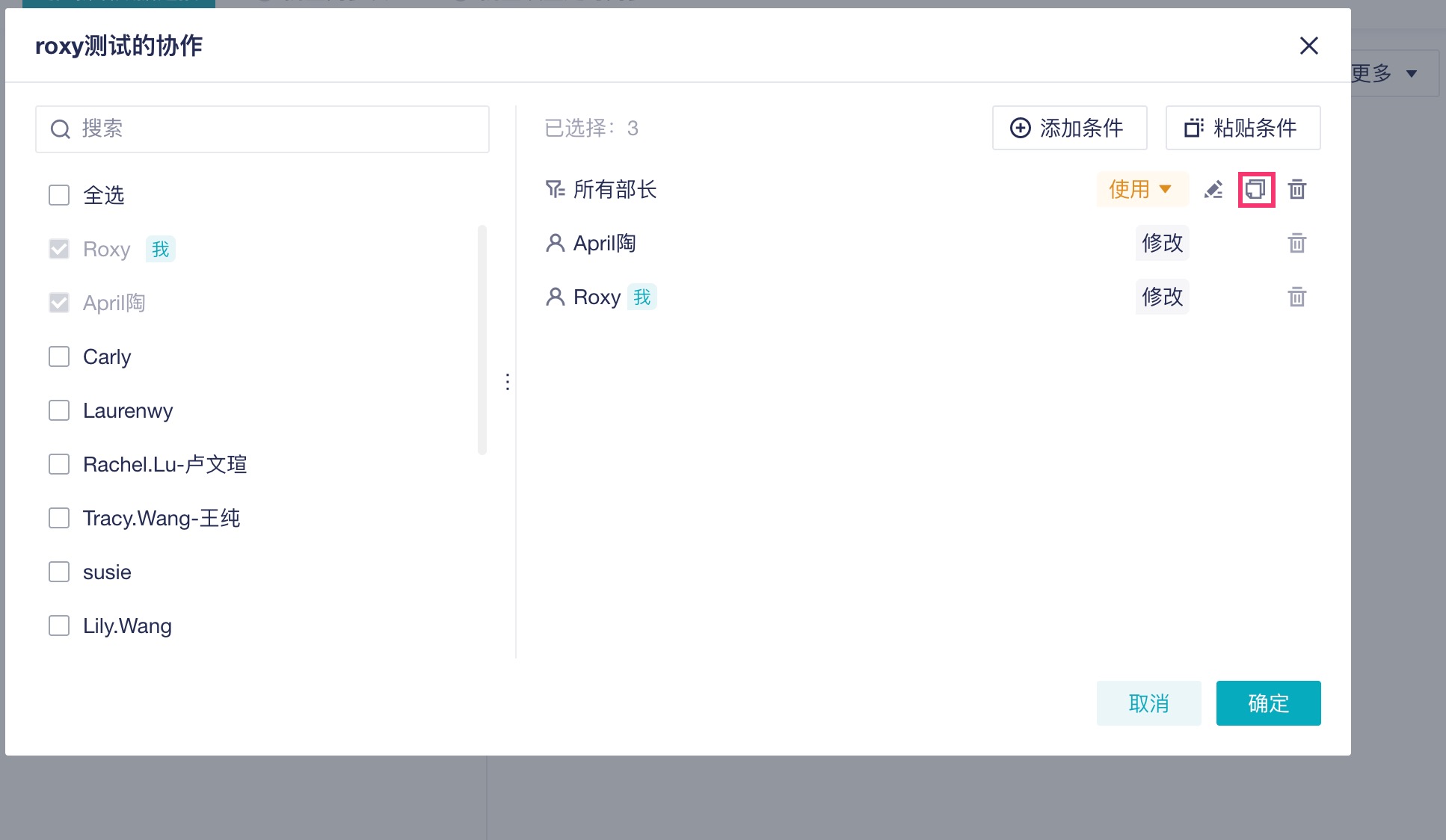Check the 全选 select-all checkbox
This screenshot has width=1446, height=840.
pos(59,196)
